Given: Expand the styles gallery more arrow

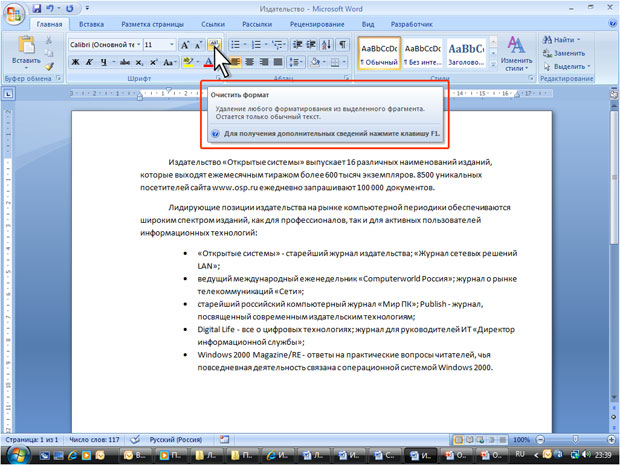Looking at the screenshot, I should (493, 64).
